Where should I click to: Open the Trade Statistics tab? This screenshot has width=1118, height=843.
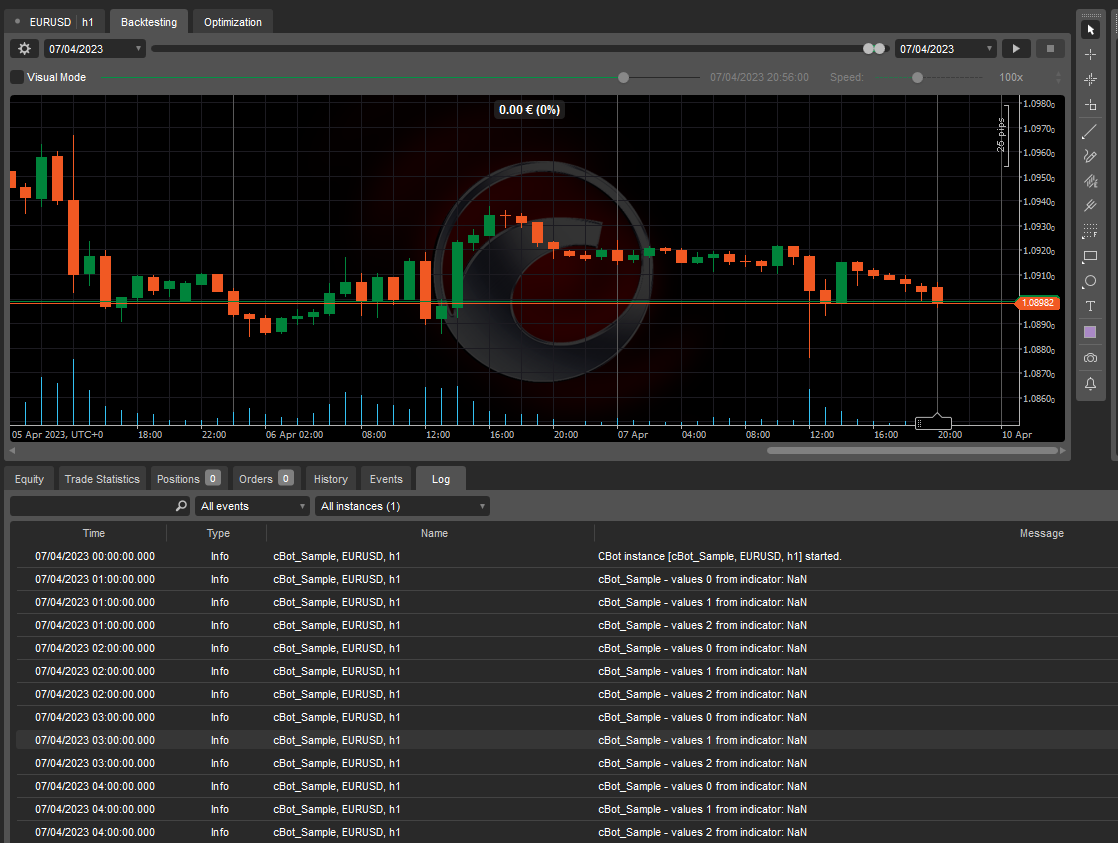coord(102,479)
